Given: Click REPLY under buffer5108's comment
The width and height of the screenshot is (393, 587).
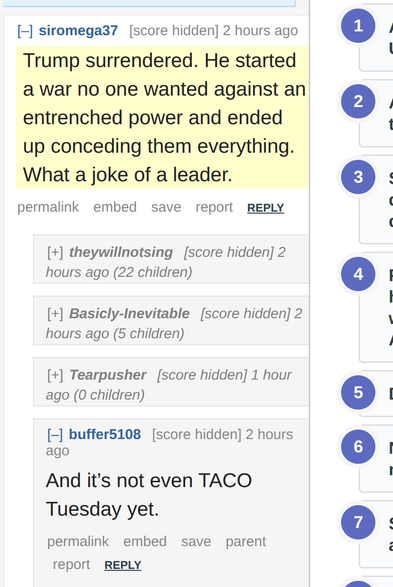Looking at the screenshot, I should tap(123, 565).
